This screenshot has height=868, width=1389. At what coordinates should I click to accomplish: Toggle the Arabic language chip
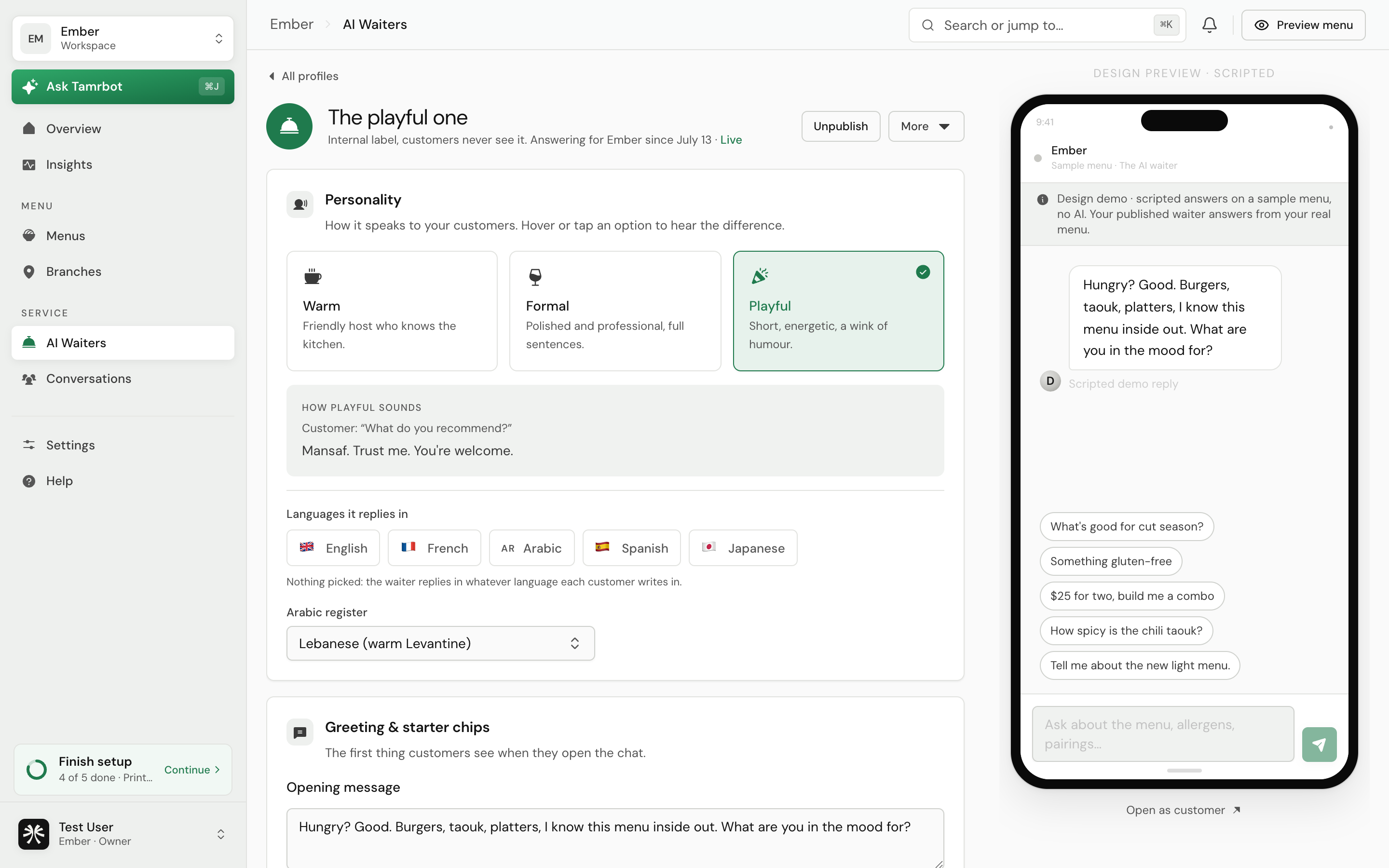point(531,548)
